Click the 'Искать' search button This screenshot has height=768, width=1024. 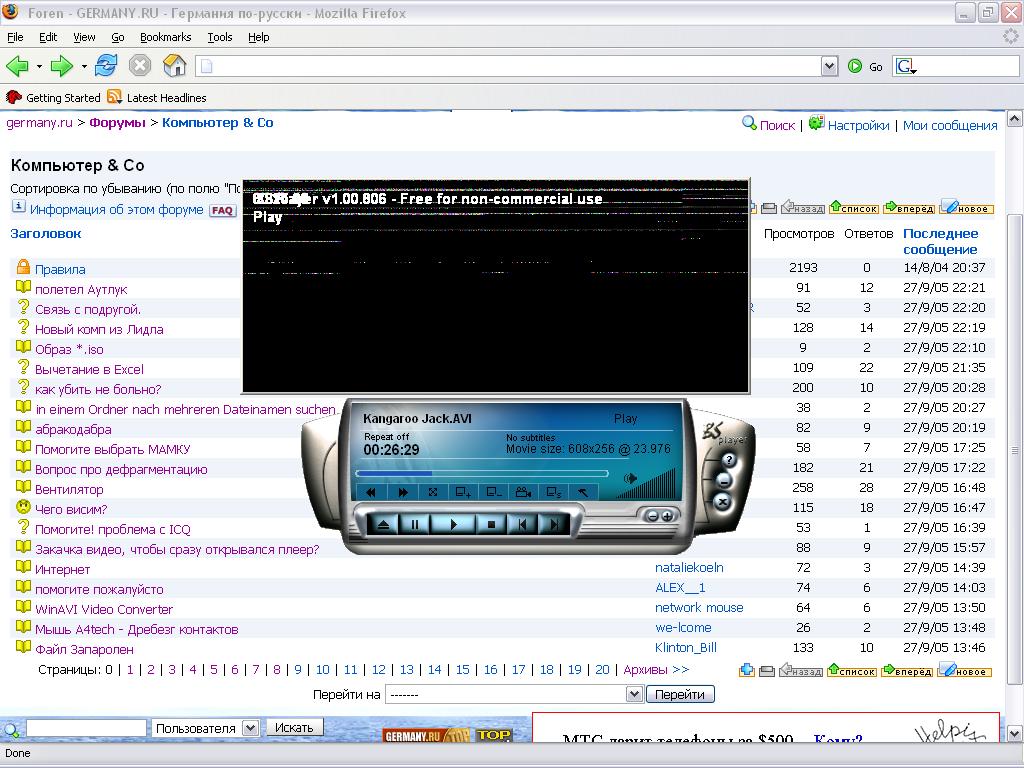click(294, 728)
